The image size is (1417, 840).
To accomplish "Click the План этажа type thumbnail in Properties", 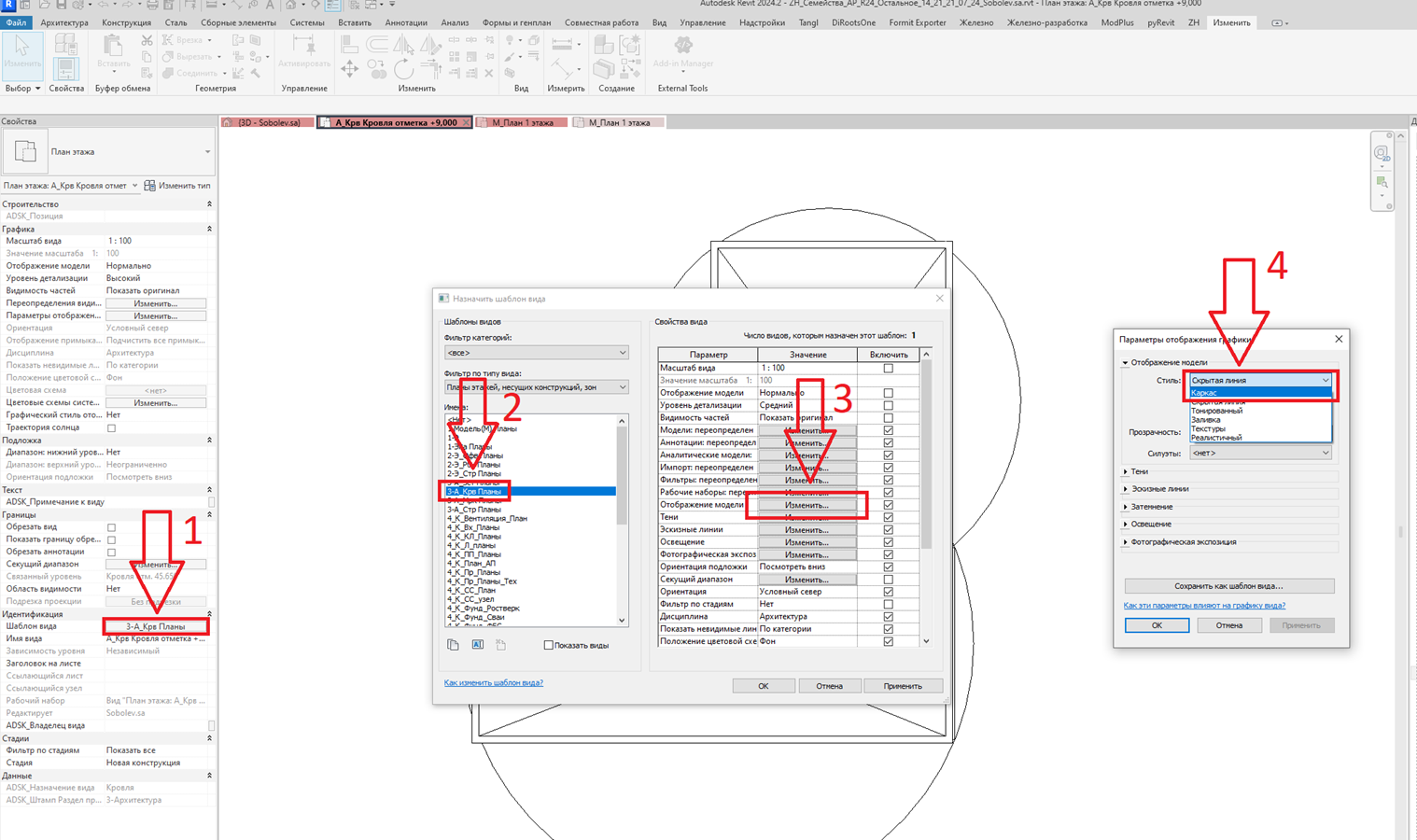I will [25, 151].
